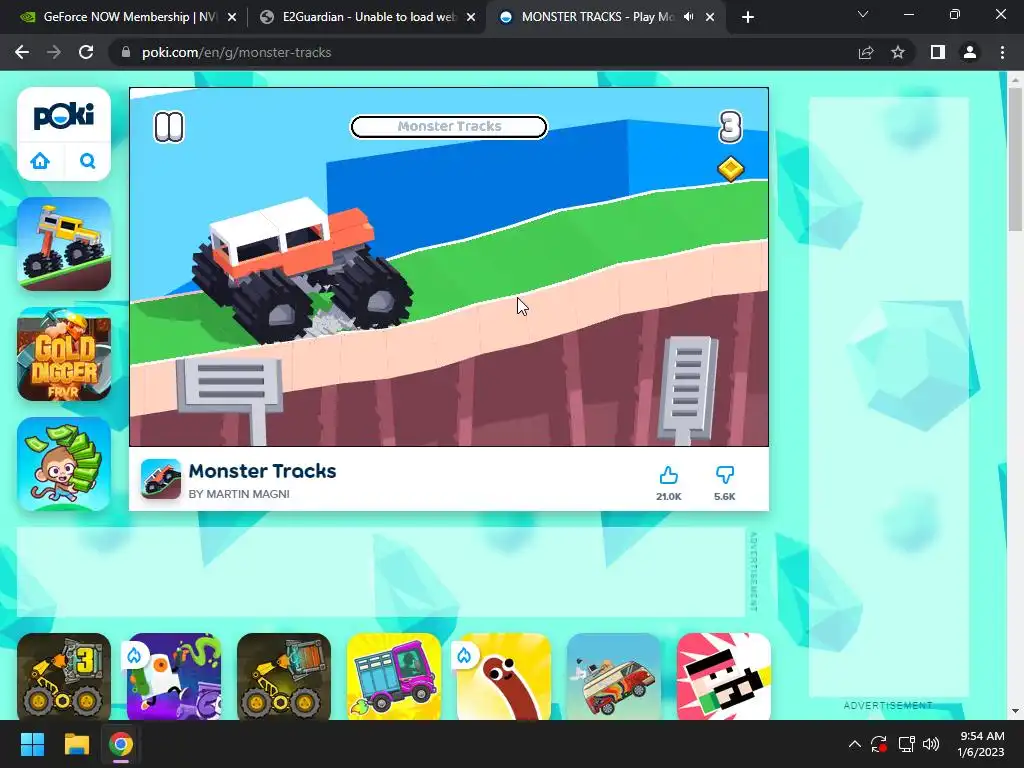Click scrollbar down arrow
The height and width of the screenshot is (768, 1024).
tap(1015, 711)
